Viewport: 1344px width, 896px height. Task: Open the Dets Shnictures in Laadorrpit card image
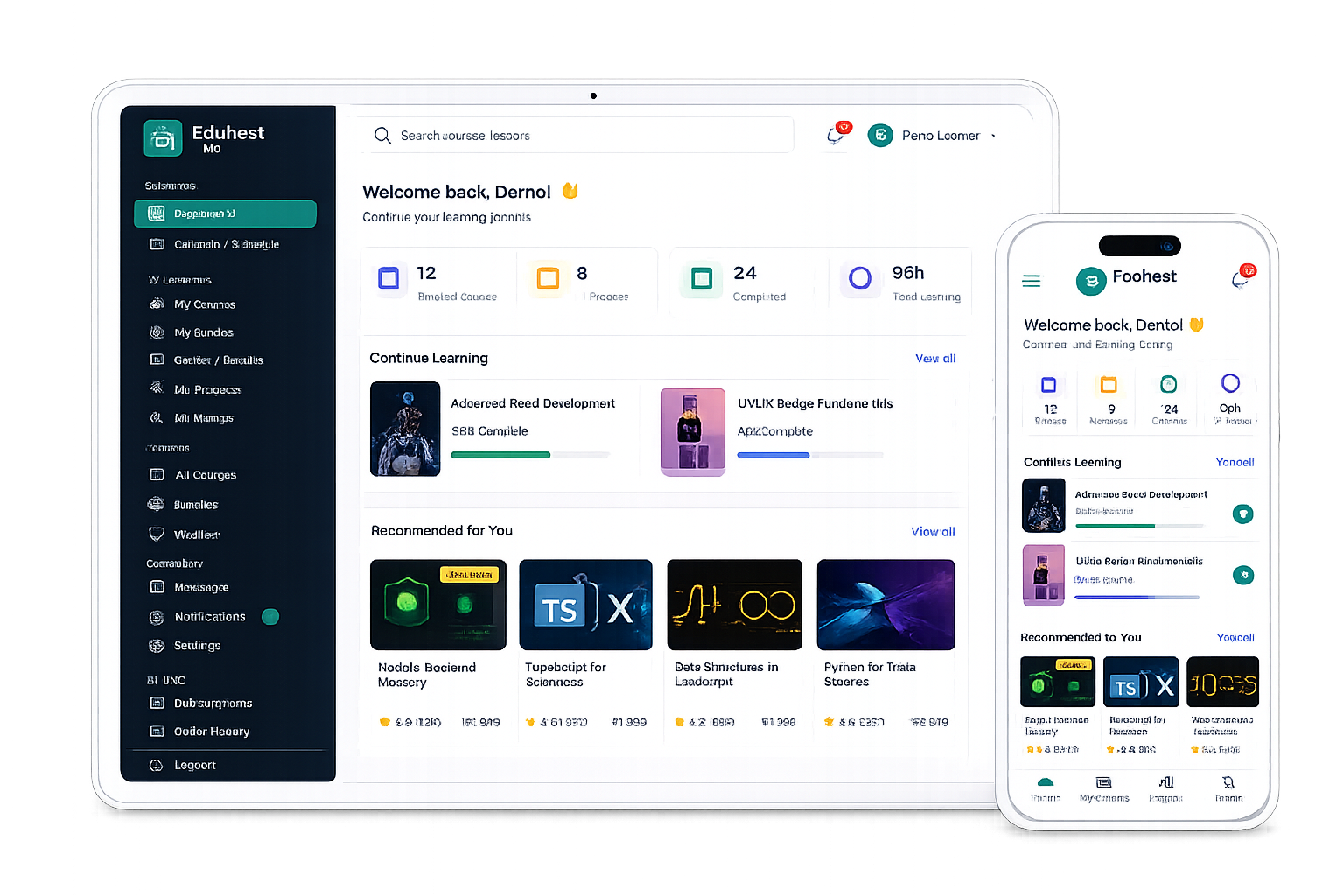[735, 605]
